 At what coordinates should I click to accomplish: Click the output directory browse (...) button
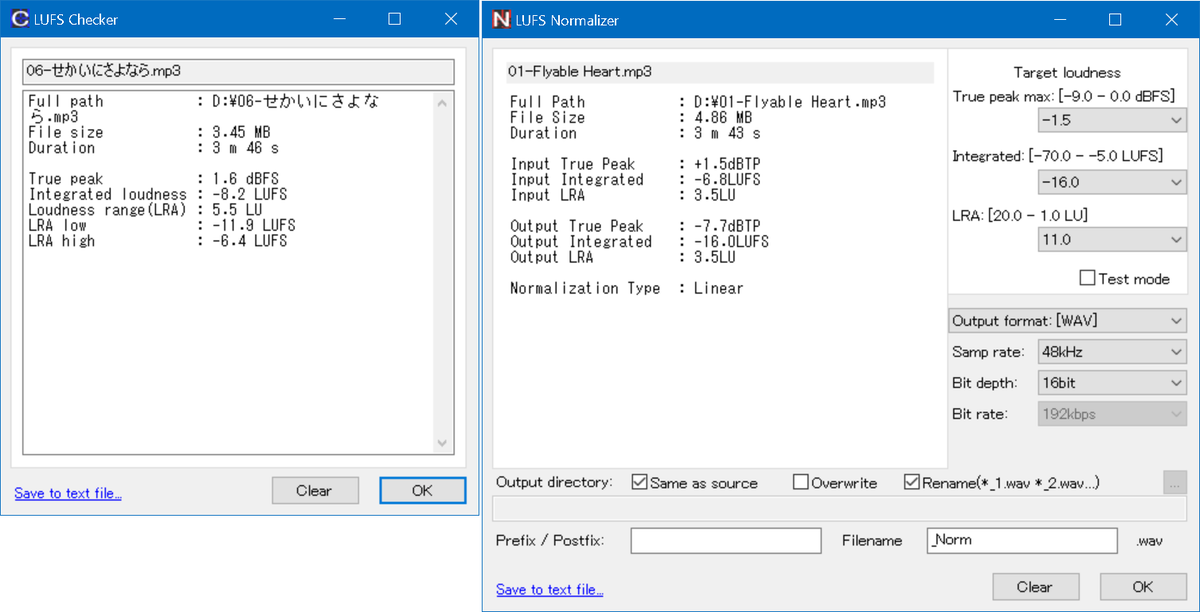pyautogui.click(x=1175, y=482)
